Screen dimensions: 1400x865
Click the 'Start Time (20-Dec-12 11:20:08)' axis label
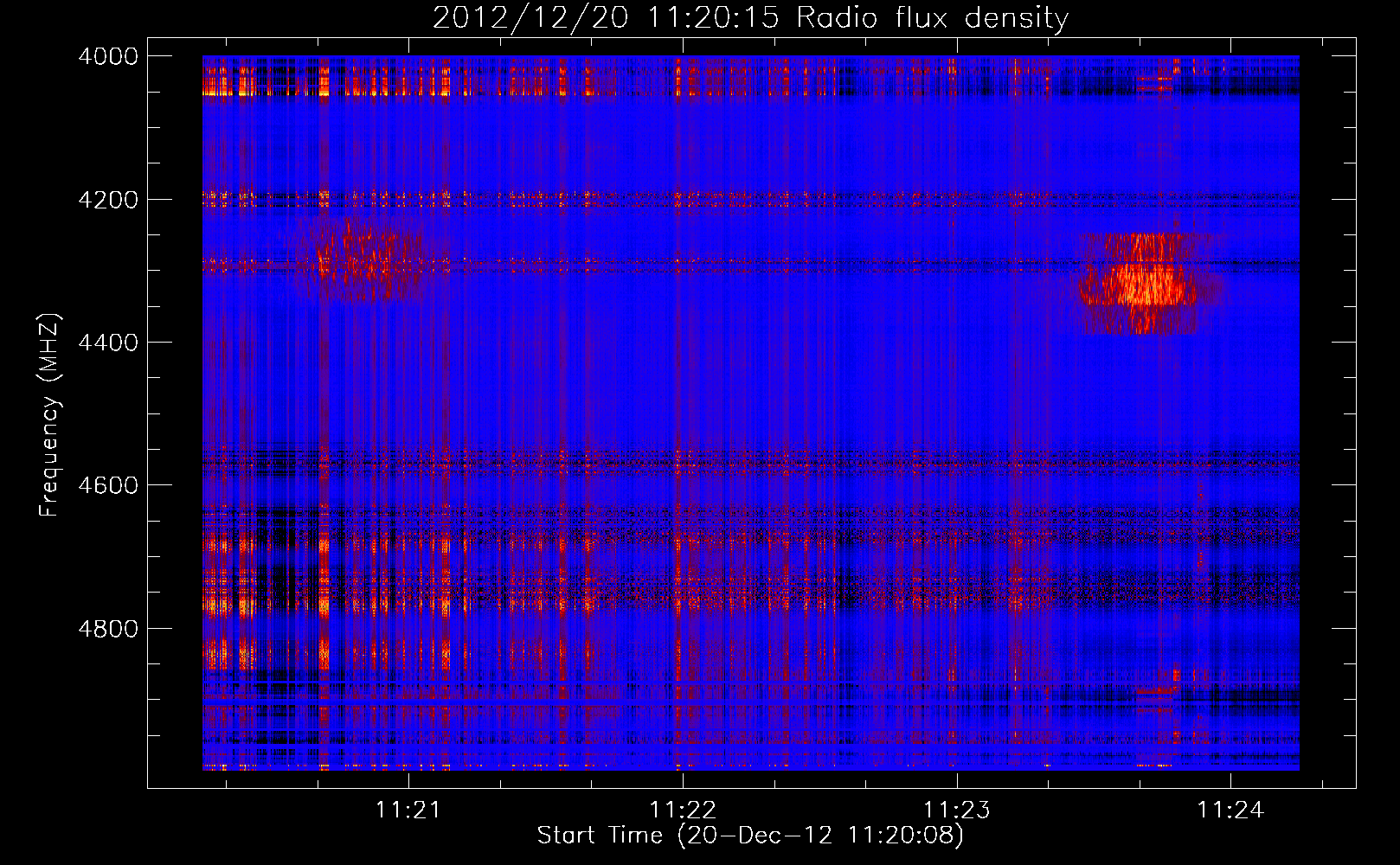coord(750,836)
